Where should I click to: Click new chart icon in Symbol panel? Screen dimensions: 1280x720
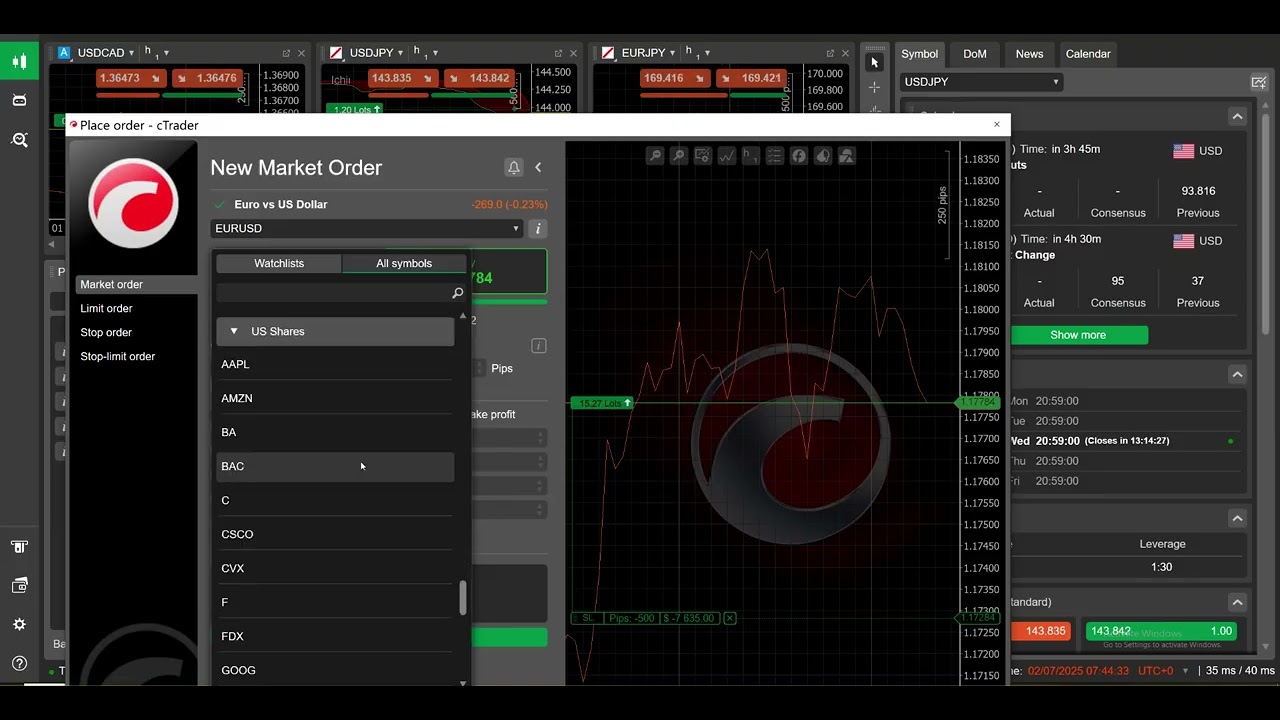(1258, 82)
